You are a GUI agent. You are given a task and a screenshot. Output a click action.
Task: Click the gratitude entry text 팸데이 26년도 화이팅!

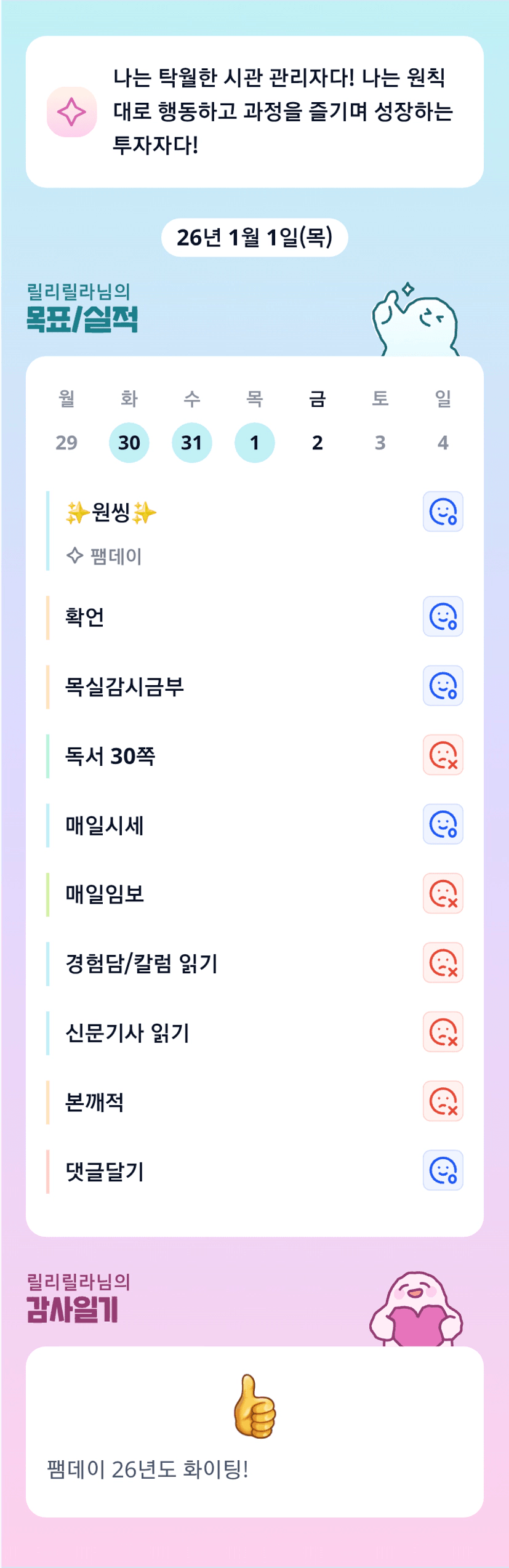[x=148, y=1469]
